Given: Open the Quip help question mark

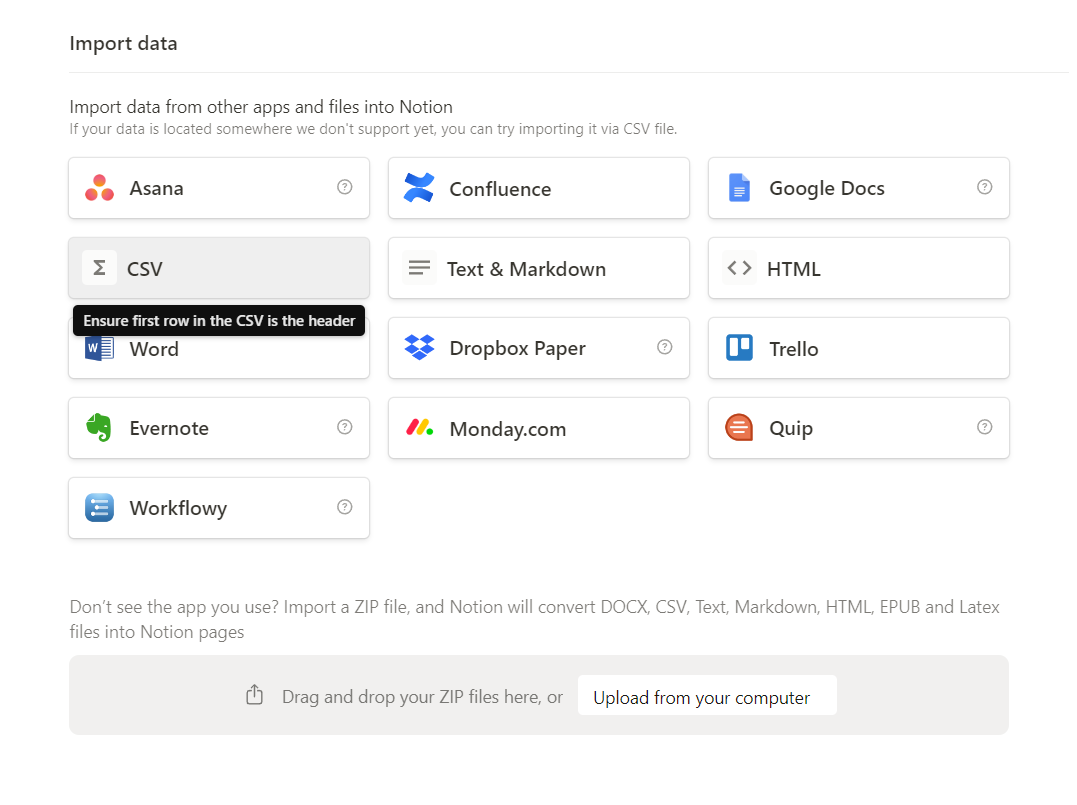Looking at the screenshot, I should pos(984,427).
